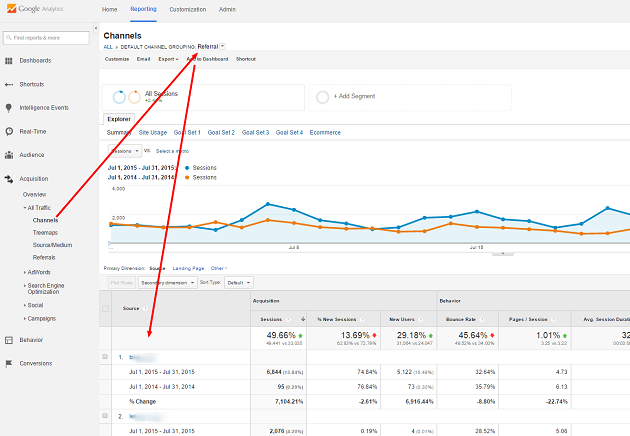Click the Shortcuts arrow icon
This screenshot has width=630, height=436.
[x=8, y=84]
